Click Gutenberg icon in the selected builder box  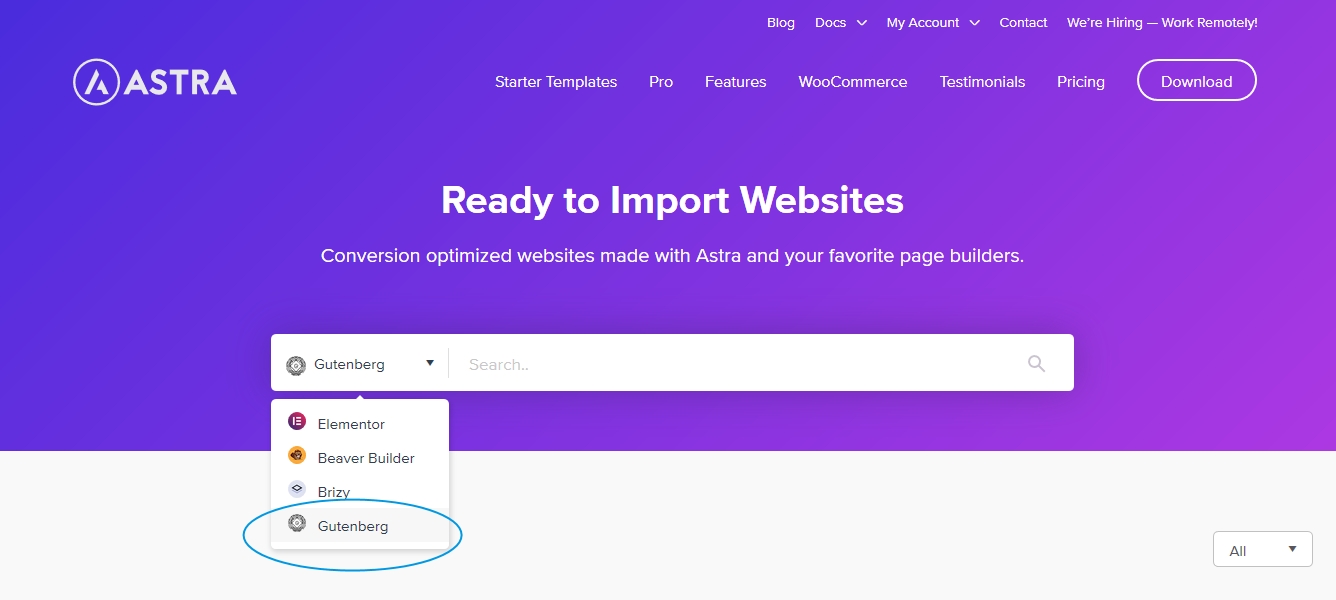[295, 365]
